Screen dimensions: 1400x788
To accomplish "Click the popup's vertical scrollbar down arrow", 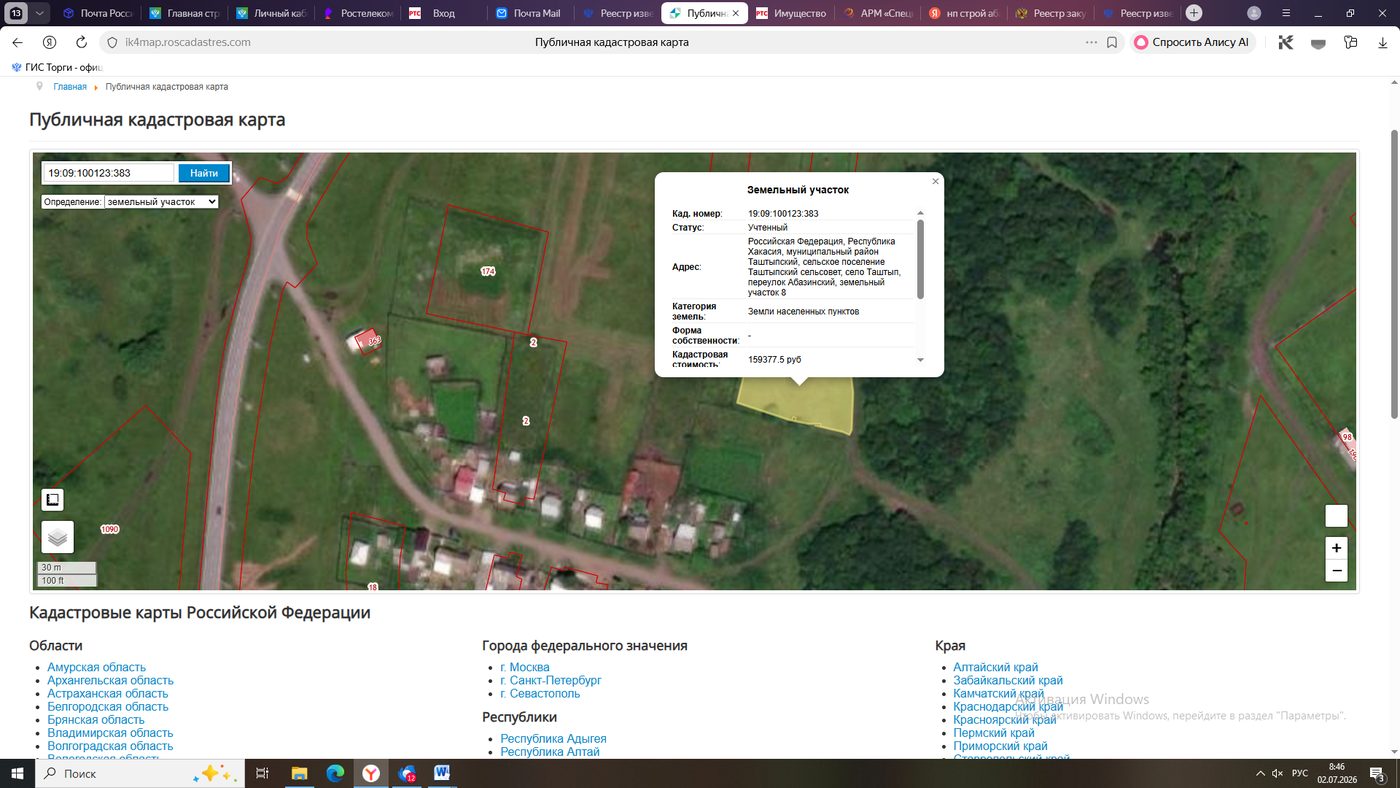I will pos(920,360).
